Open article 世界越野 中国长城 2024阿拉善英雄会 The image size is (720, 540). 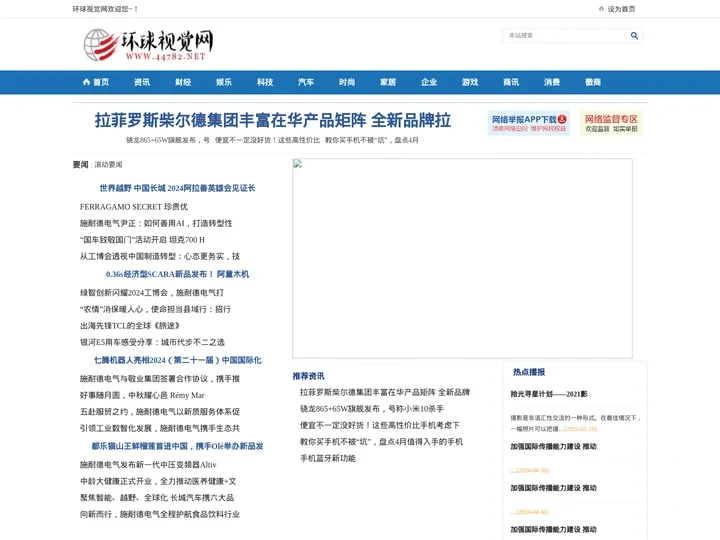pos(177,188)
